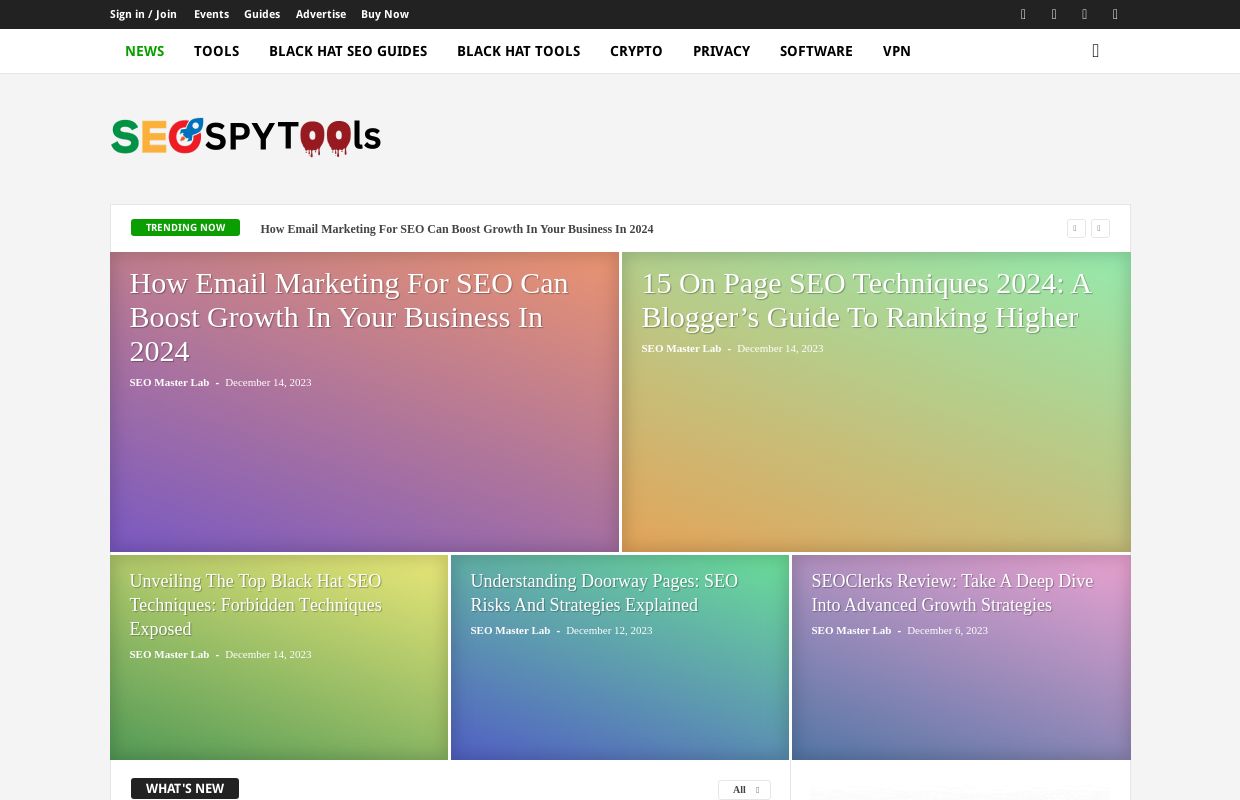Click SEO Master Lab author on doorway pages post
The width and height of the screenshot is (1240, 800).
click(510, 630)
